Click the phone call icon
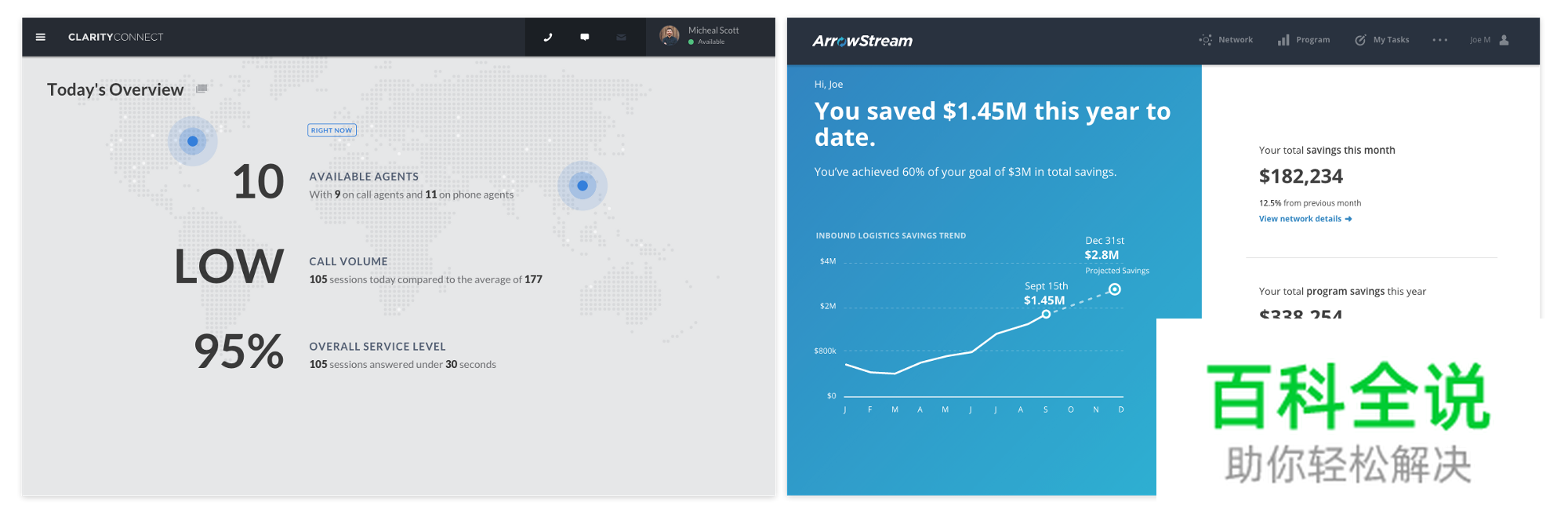The height and width of the screenshot is (528, 1568). point(548,37)
